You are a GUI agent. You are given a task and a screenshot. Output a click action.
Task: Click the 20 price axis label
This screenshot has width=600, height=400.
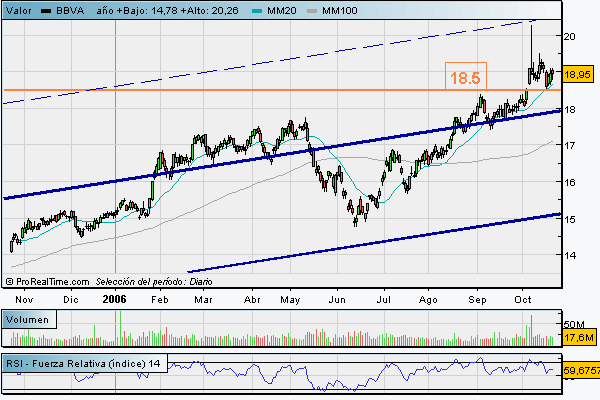click(569, 36)
